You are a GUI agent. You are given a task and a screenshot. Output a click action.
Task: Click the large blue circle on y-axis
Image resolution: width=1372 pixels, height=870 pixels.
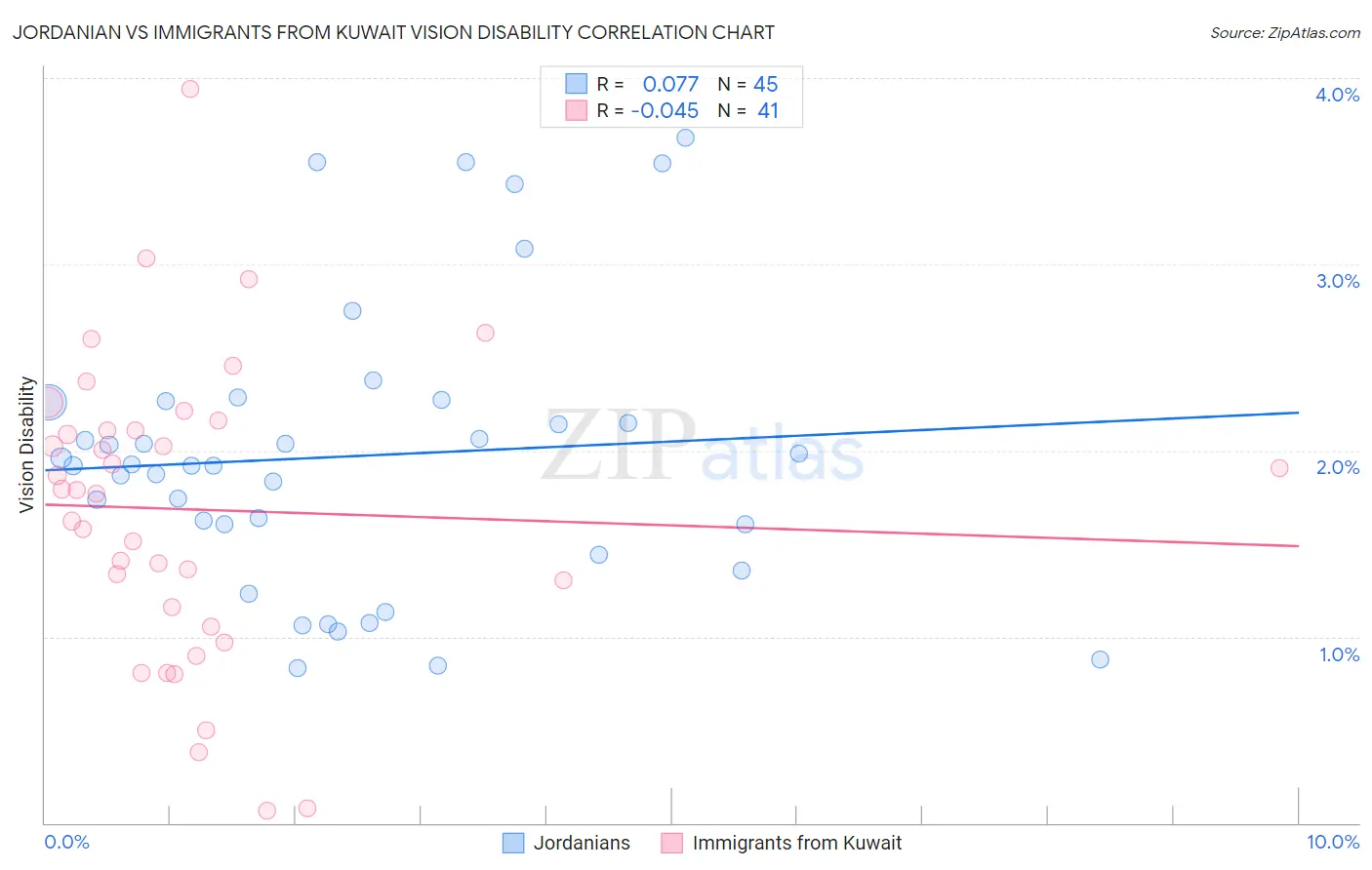pos(49,402)
